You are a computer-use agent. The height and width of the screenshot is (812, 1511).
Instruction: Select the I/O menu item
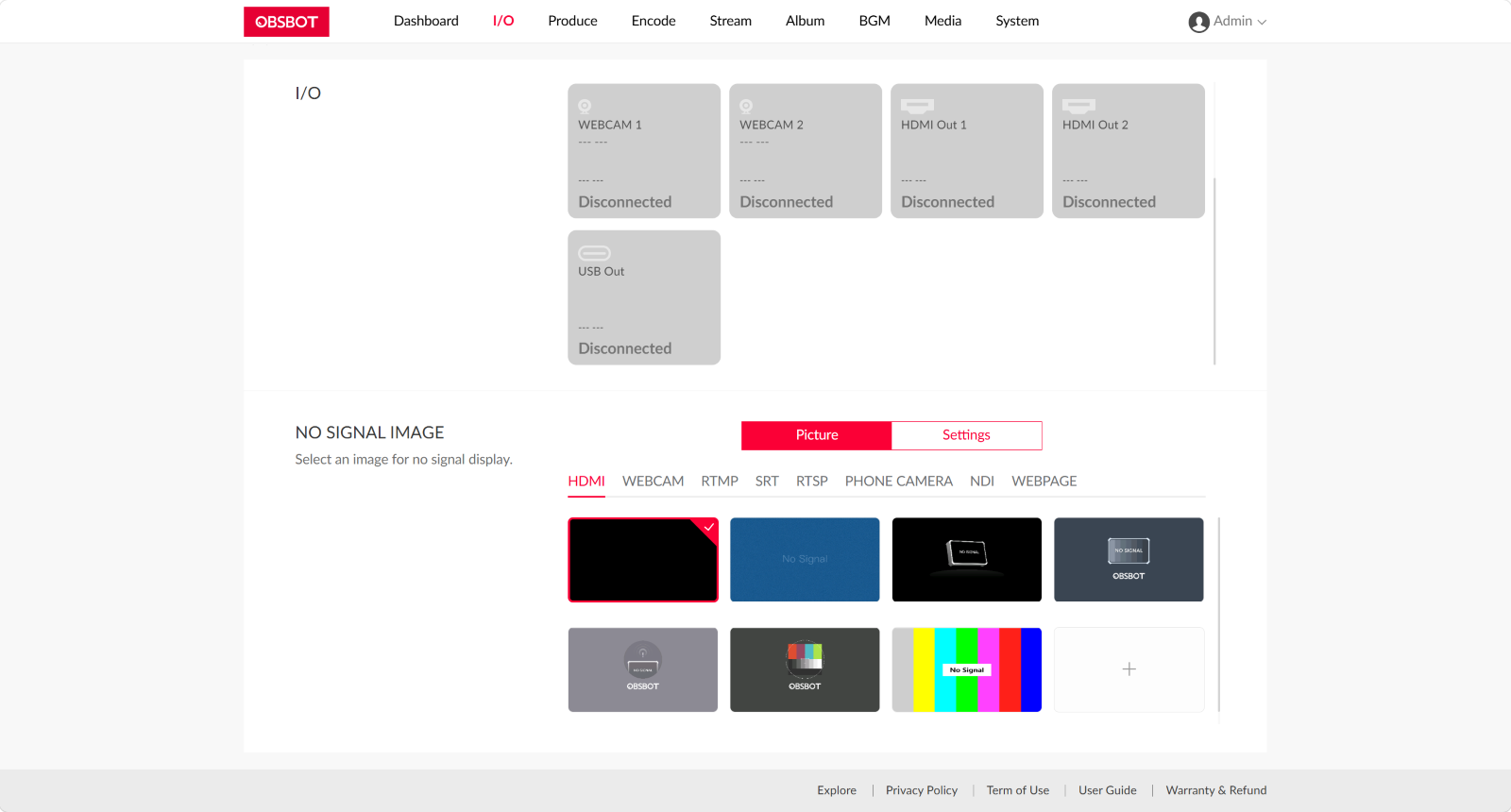(x=503, y=21)
